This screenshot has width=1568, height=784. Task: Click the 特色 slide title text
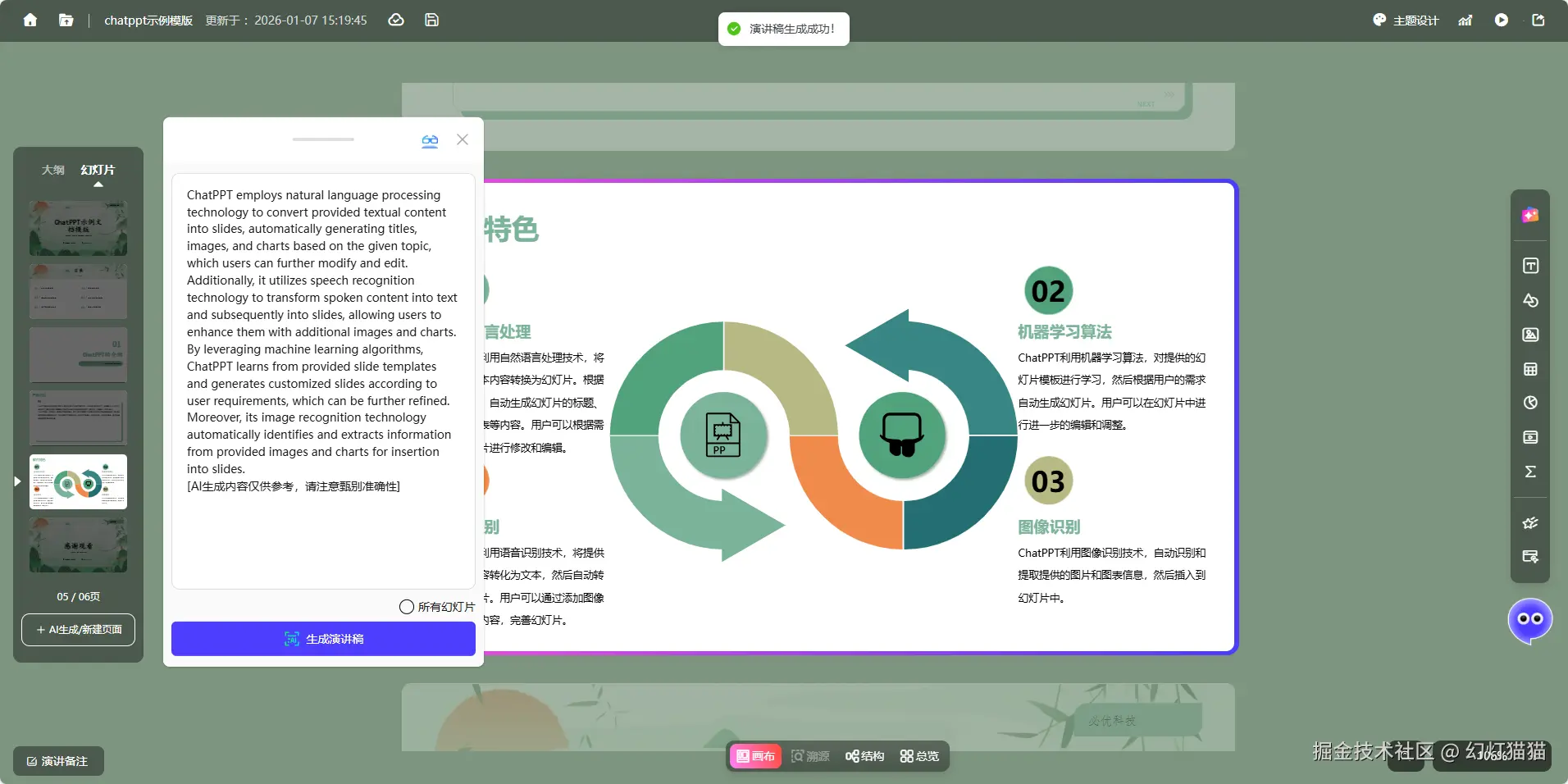(511, 230)
